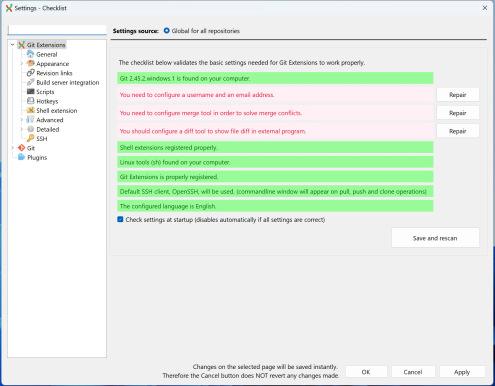Screen dimensions: 495x386
Task: Click the Default SSH client OpenSSH message
Action: point(275,191)
